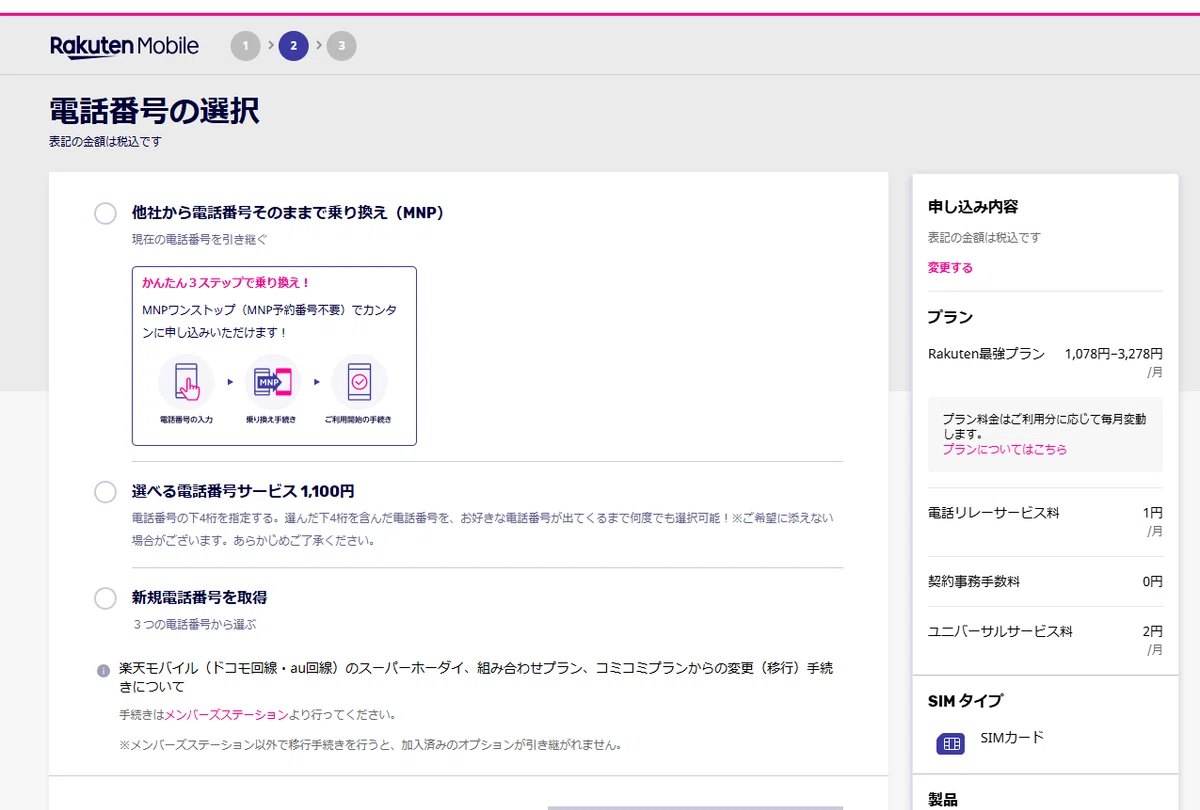The image size is (1200, 810).
Task: Click the MNP 乗り換え手続き icon
Action: (273, 382)
